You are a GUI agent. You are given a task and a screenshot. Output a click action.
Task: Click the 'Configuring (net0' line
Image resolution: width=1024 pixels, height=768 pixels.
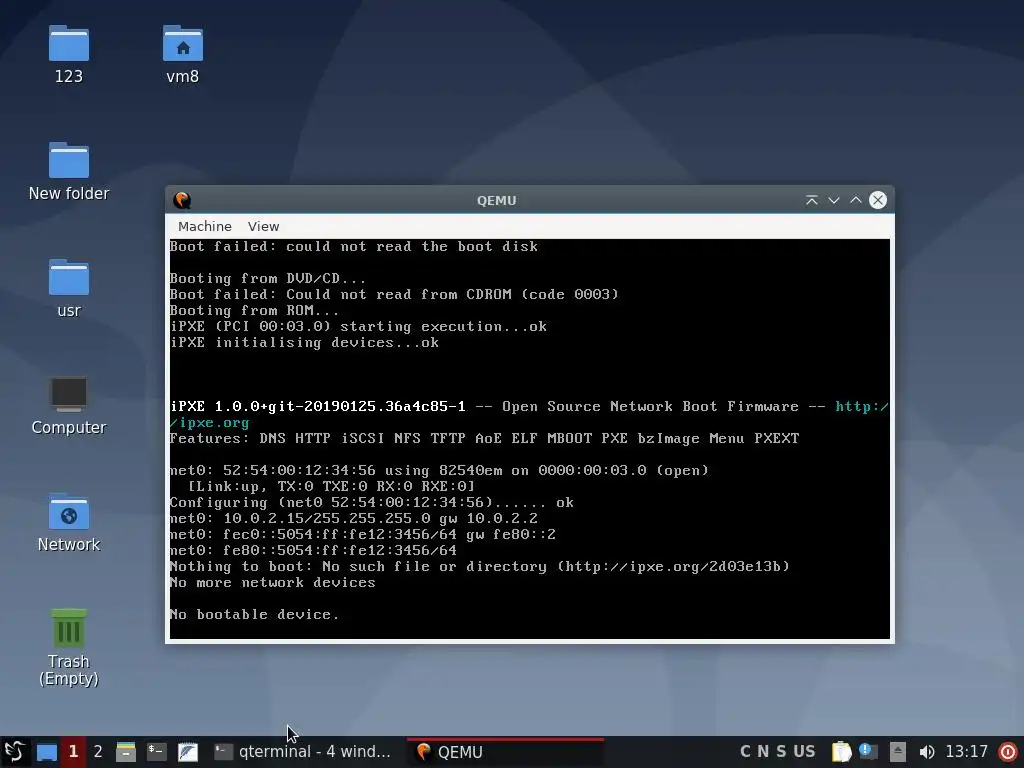click(372, 502)
